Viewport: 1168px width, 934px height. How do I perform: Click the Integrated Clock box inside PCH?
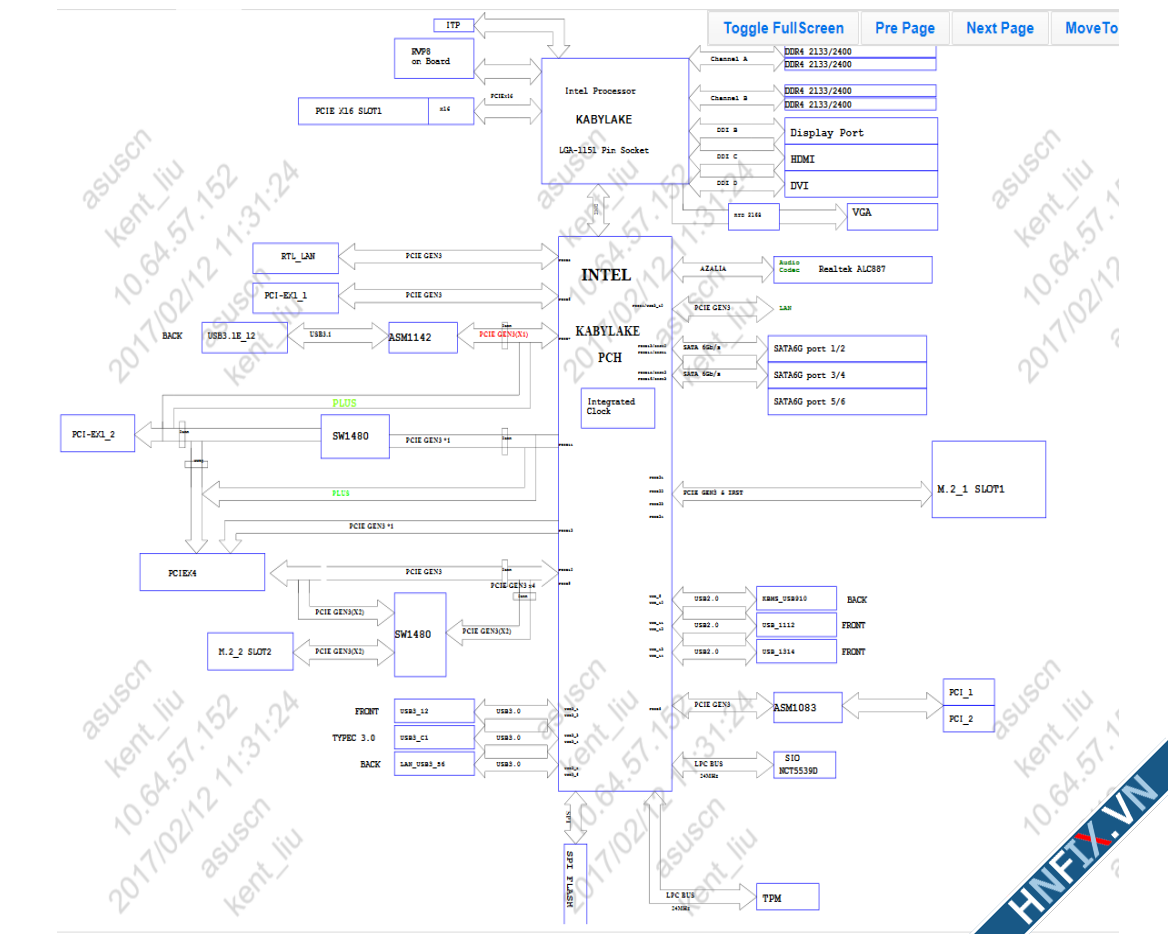point(619,407)
